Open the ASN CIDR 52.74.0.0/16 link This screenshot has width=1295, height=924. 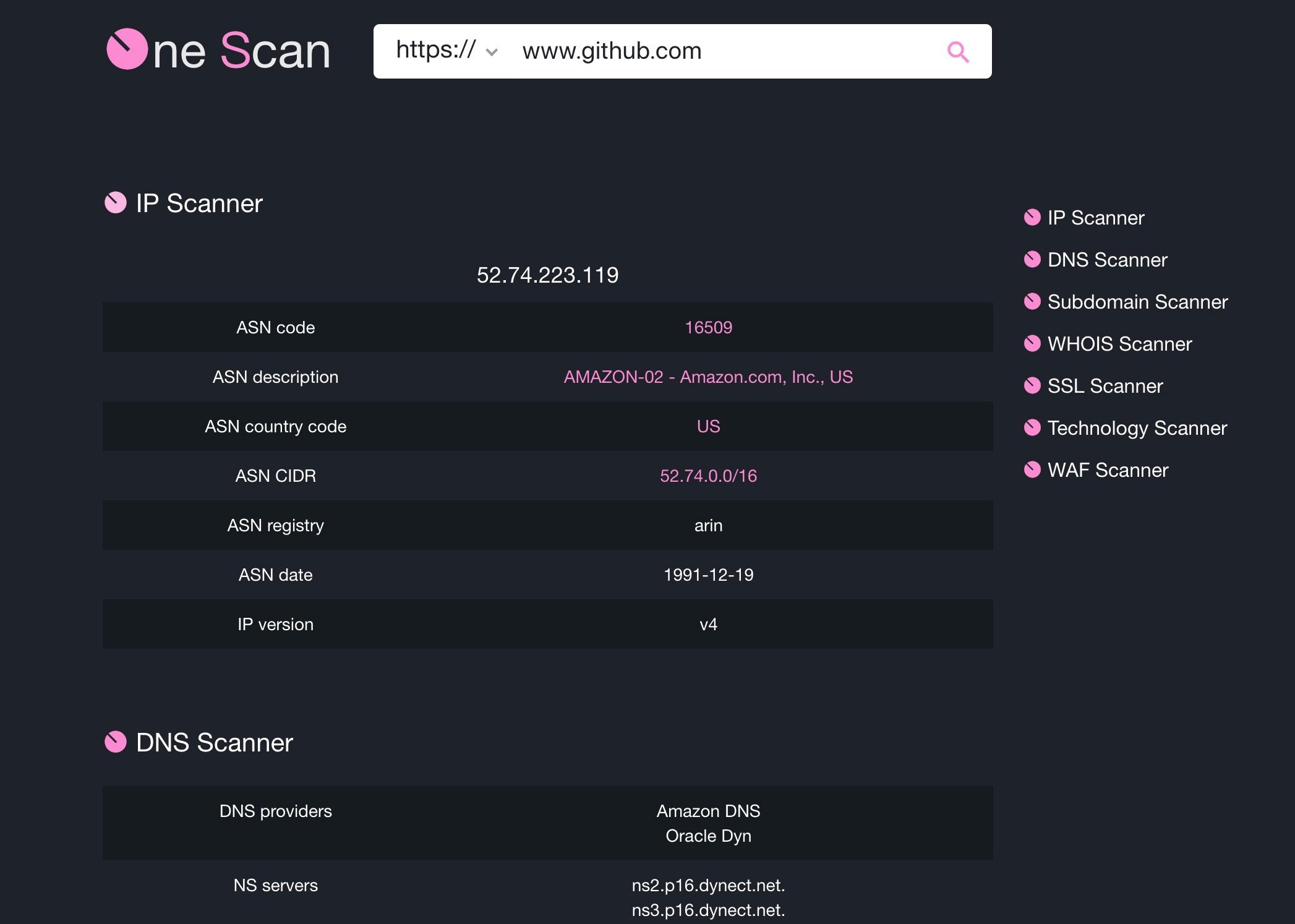tap(708, 476)
